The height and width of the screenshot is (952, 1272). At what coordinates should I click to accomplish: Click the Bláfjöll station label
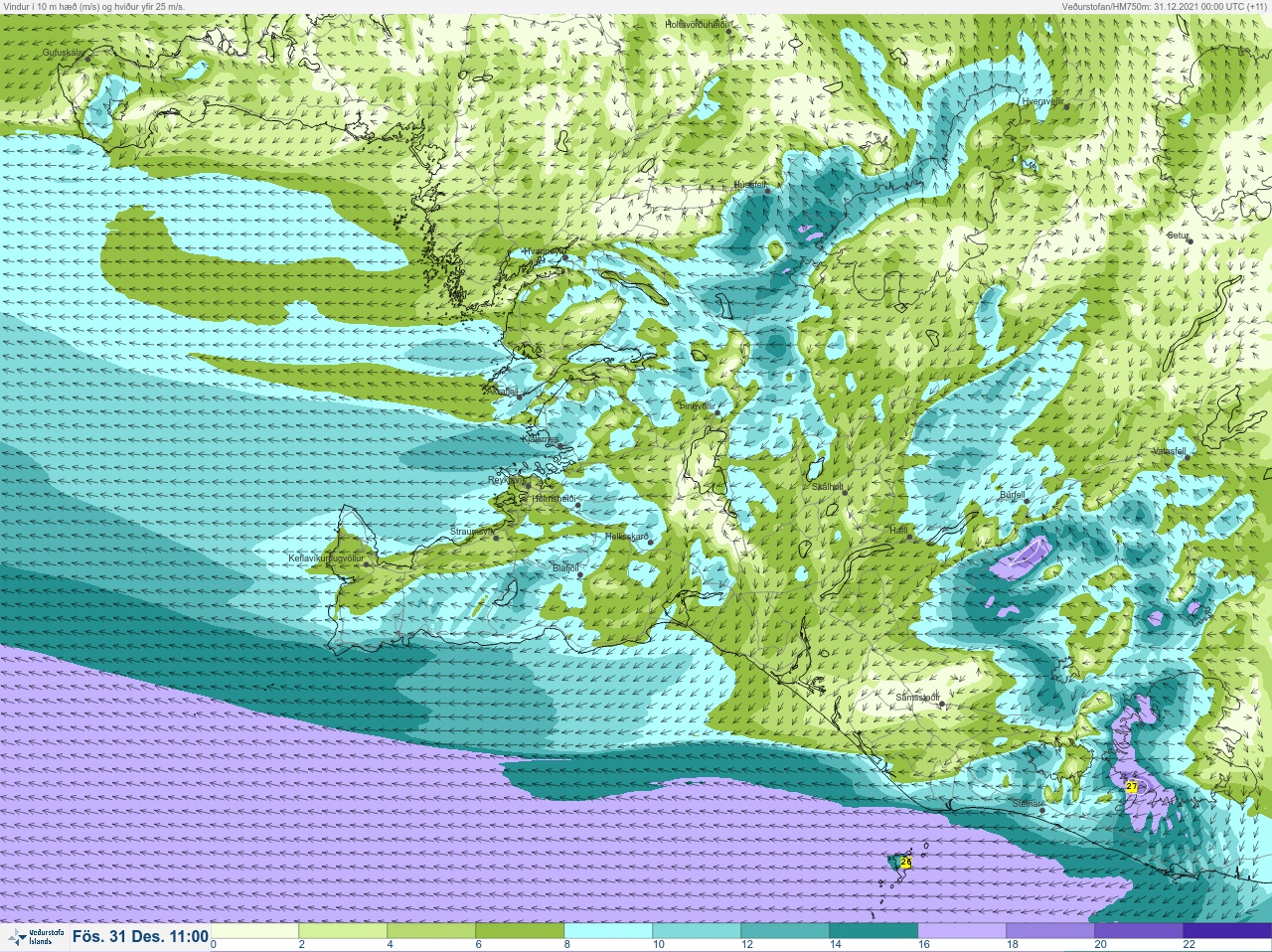coord(564,568)
